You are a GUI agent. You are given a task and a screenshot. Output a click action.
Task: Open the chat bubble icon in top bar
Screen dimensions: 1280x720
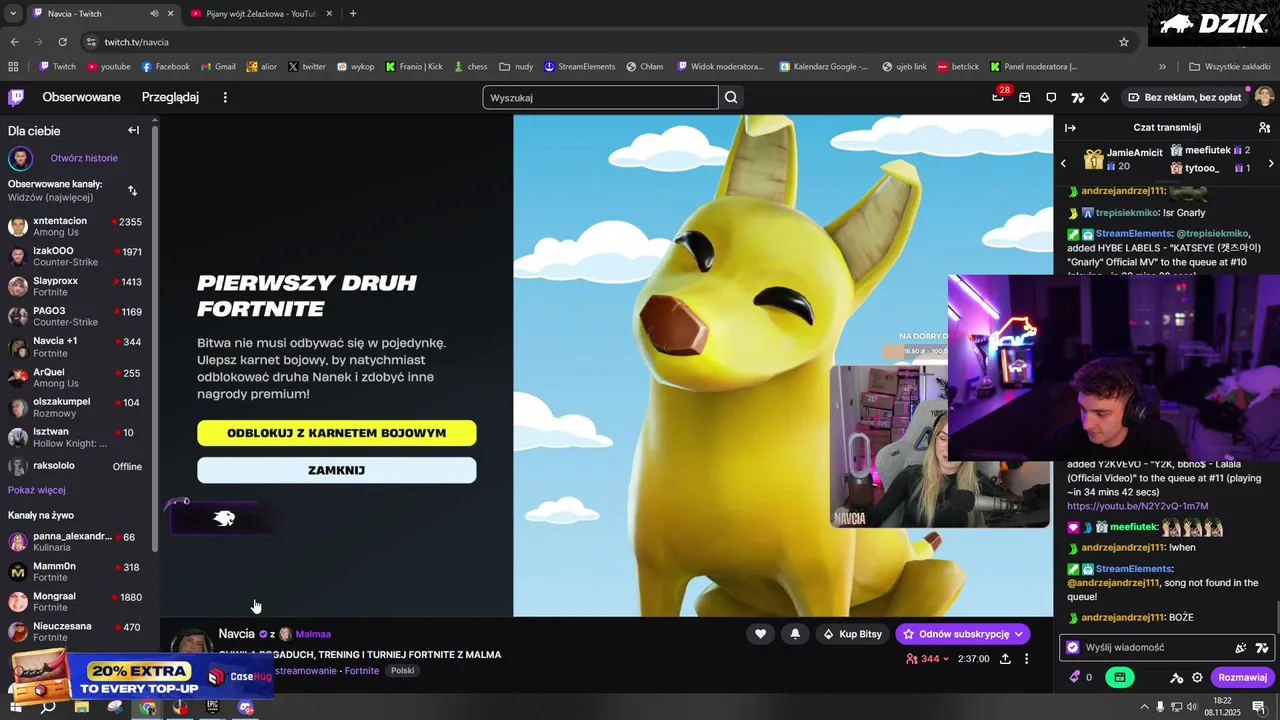pos(1051,97)
